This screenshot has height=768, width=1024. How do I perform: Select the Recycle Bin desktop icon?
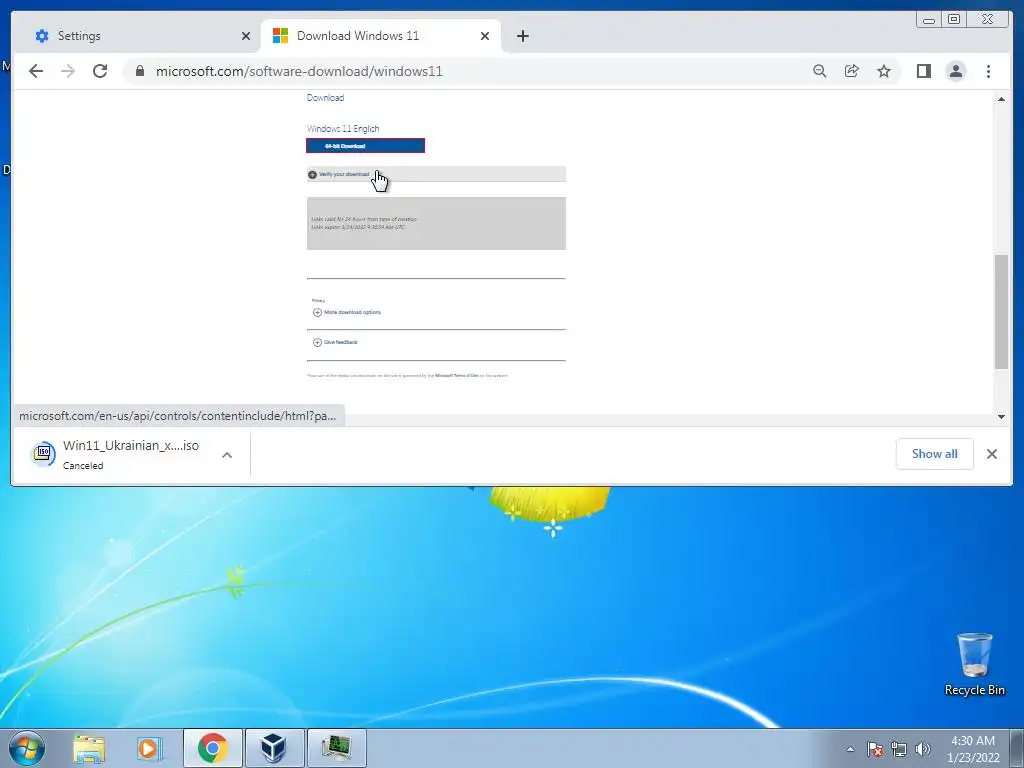[974, 665]
